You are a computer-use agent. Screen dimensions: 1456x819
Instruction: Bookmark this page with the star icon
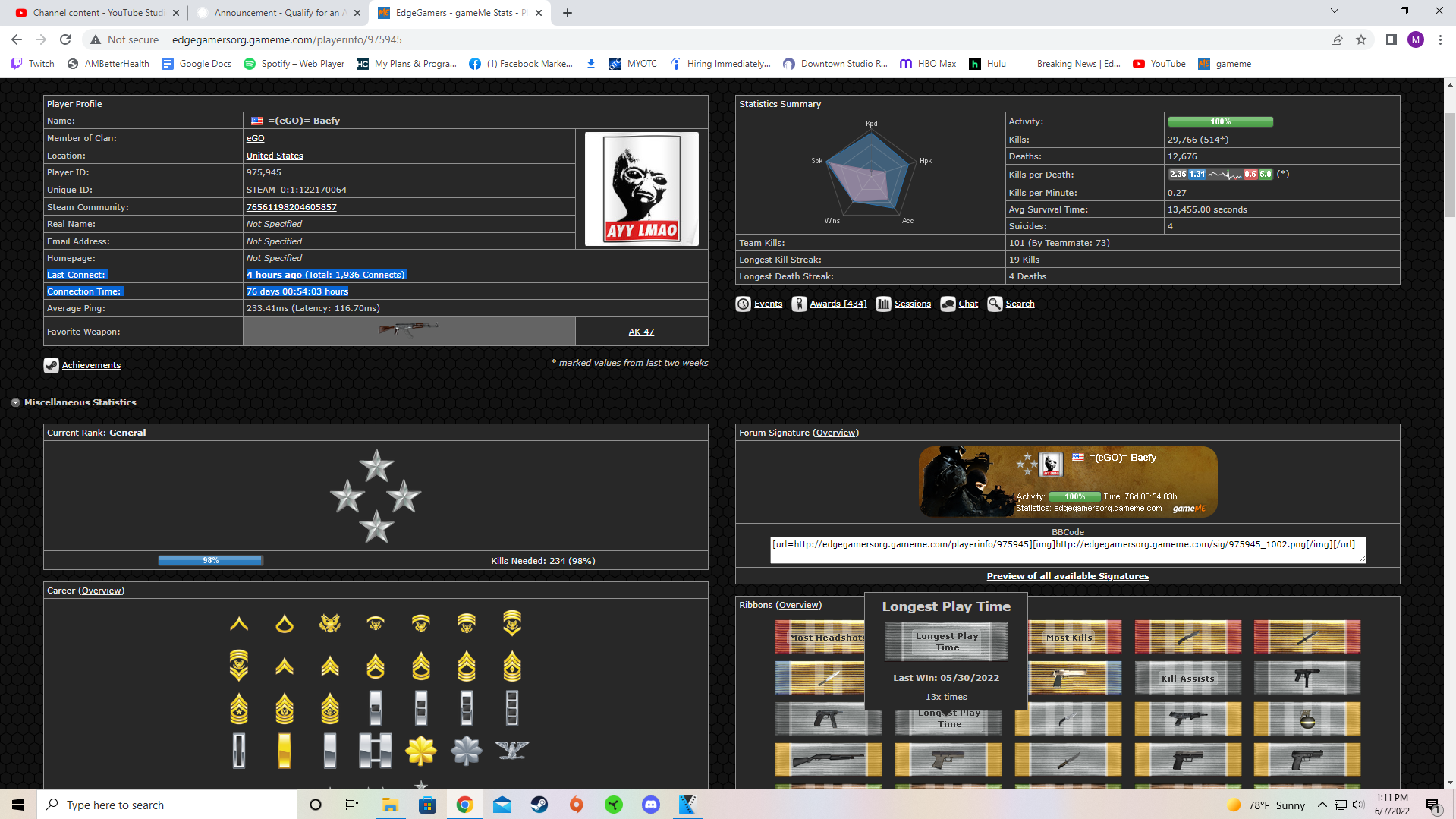[x=1361, y=39]
